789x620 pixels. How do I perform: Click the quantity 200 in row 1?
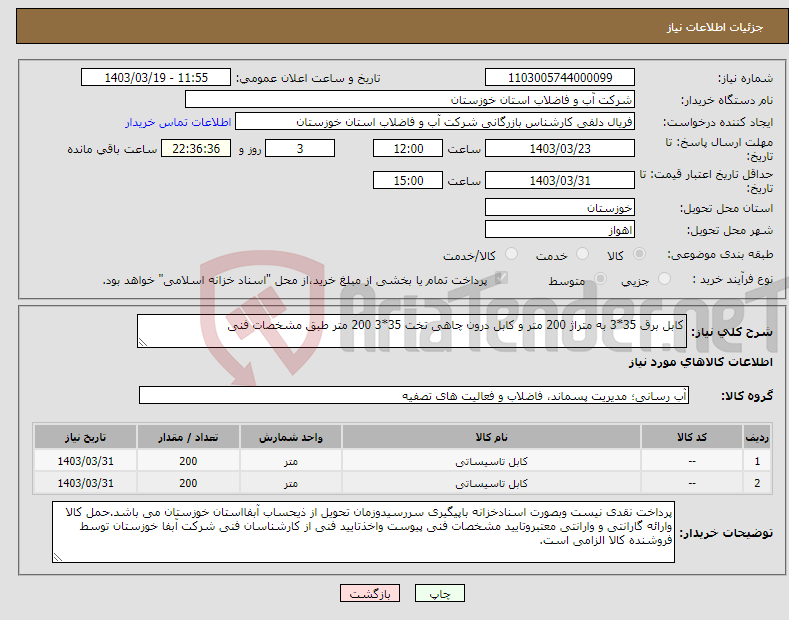coord(188,461)
